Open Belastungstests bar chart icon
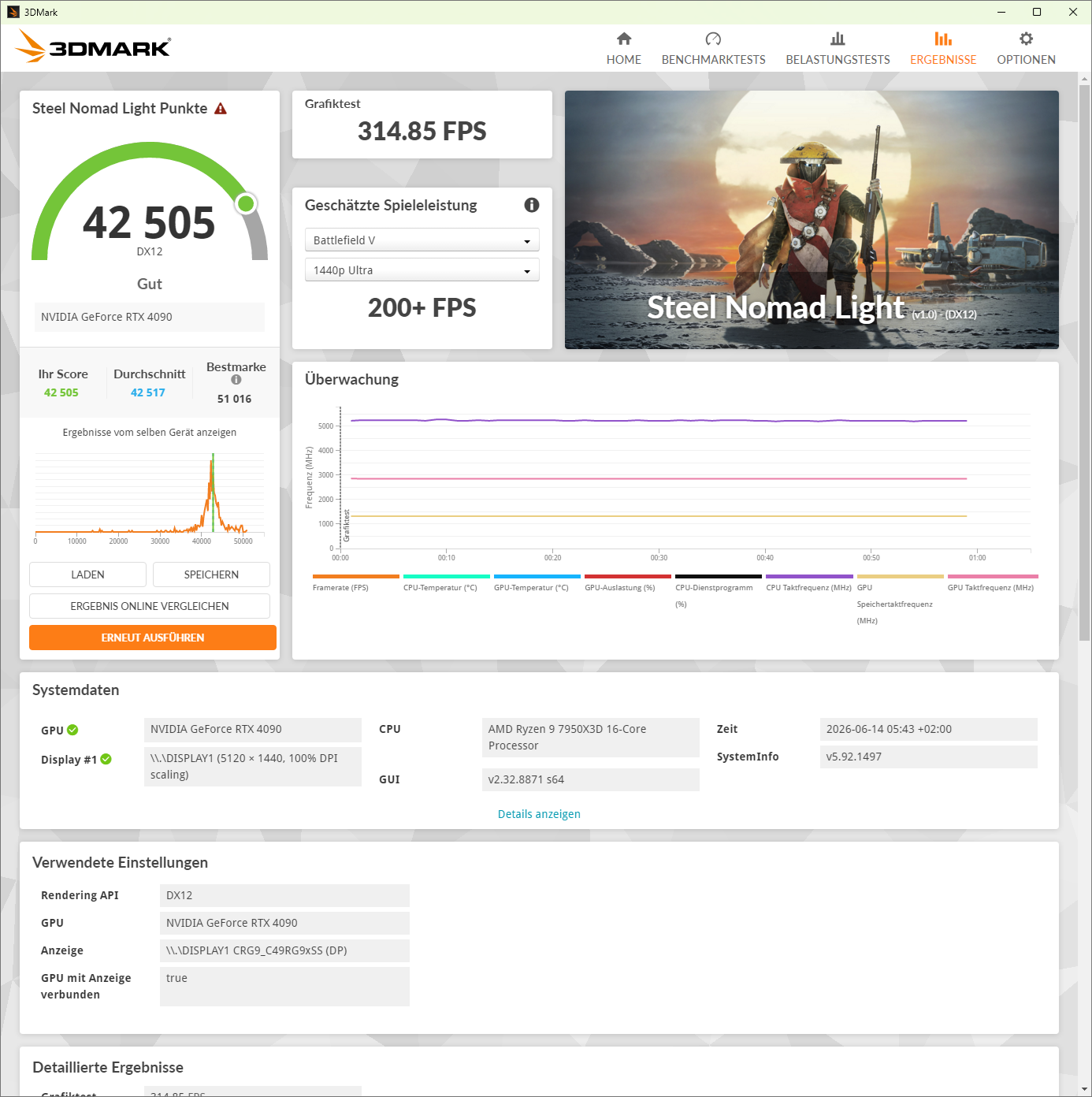The image size is (1092, 1097). coord(838,39)
